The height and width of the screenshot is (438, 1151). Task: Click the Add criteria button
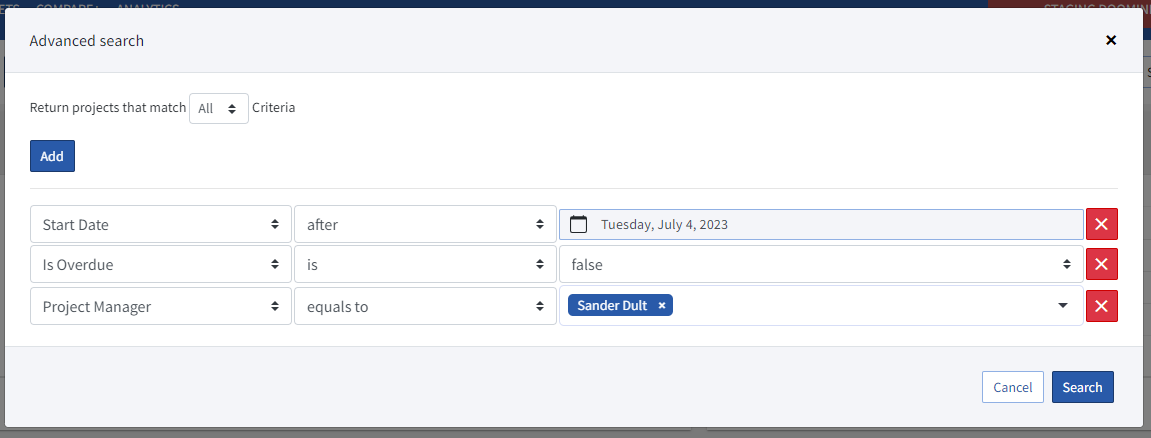coord(52,157)
